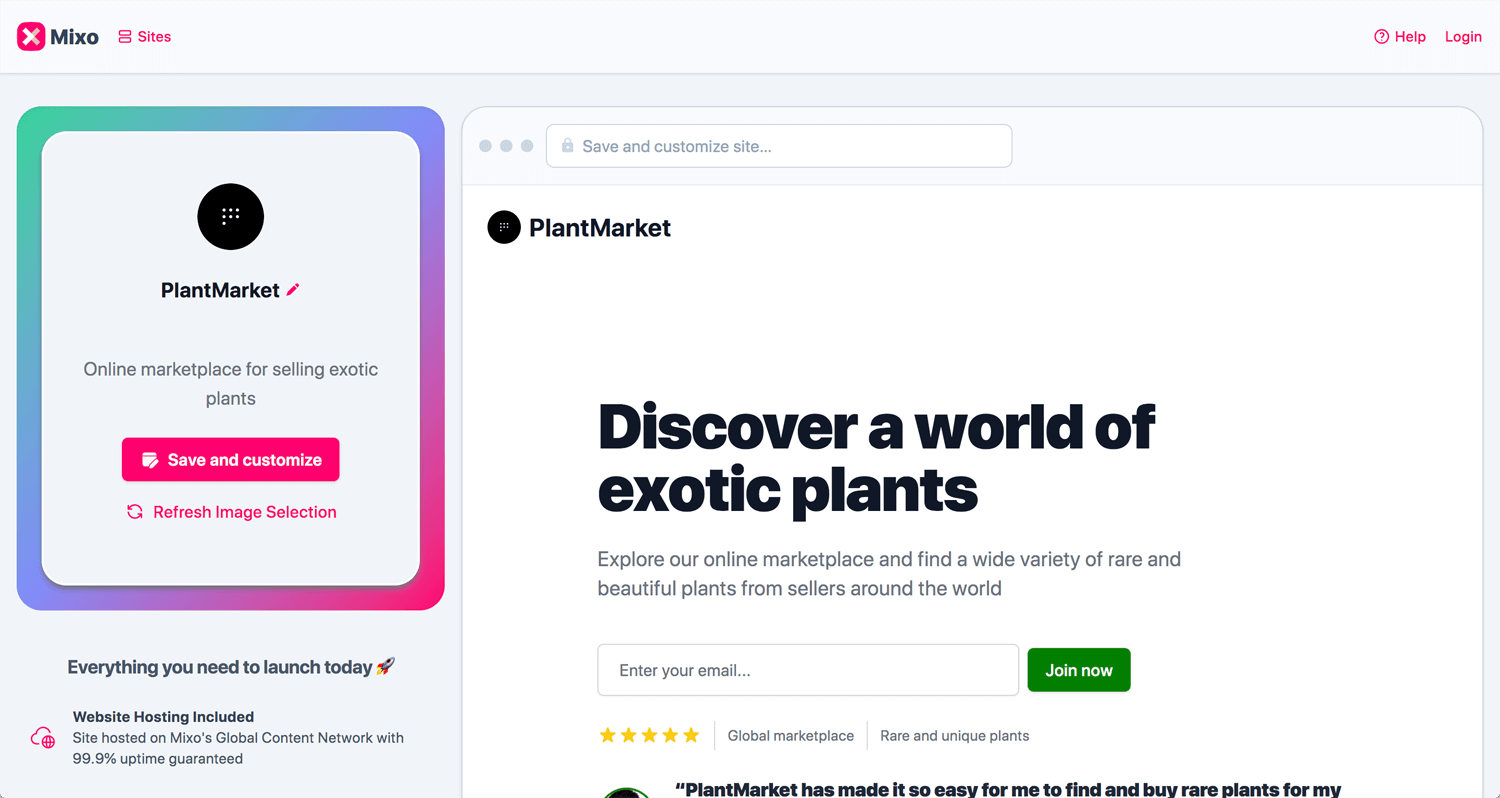Focus the Enter your email field
This screenshot has height=798, width=1500.
[808, 670]
